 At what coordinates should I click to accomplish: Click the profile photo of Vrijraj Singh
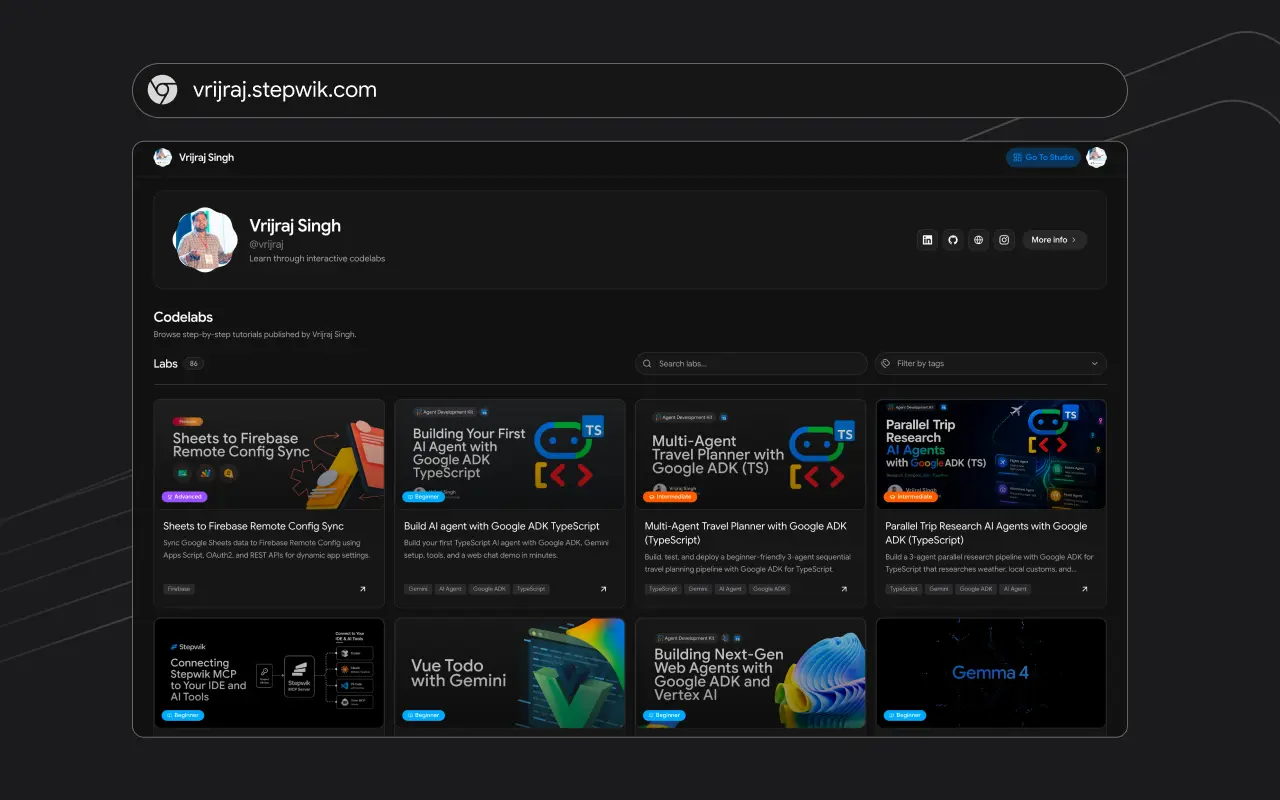click(x=205, y=240)
